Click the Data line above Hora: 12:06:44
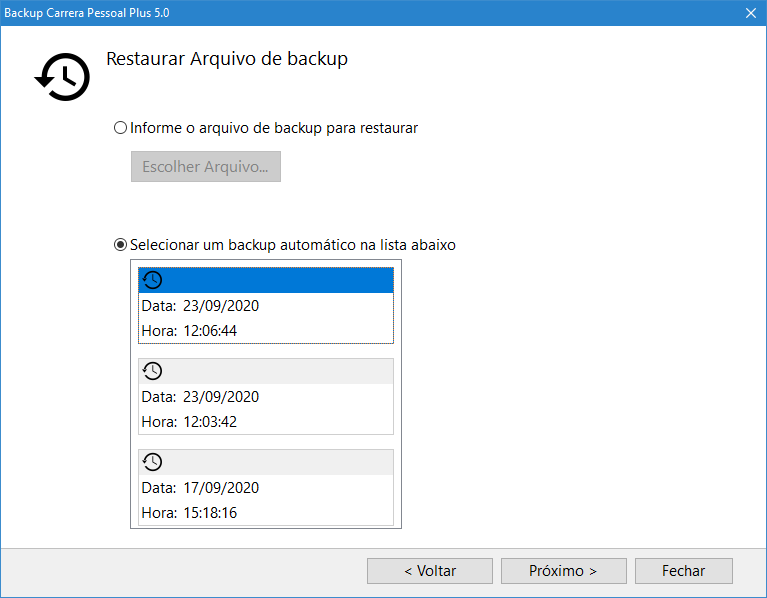Image resolution: width=767 pixels, height=598 pixels. click(200, 306)
